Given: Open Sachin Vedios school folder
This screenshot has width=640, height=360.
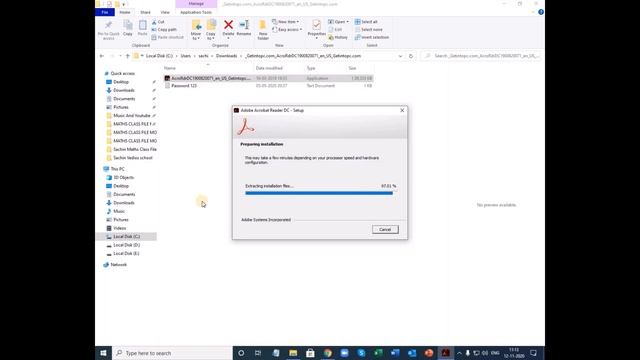Looking at the screenshot, I should point(133,158).
